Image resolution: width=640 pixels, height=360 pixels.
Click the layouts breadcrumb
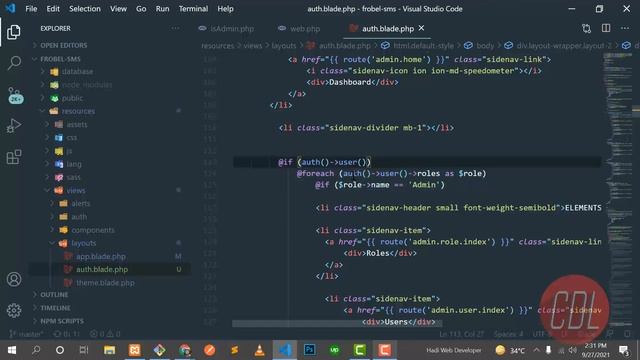[x=284, y=46]
